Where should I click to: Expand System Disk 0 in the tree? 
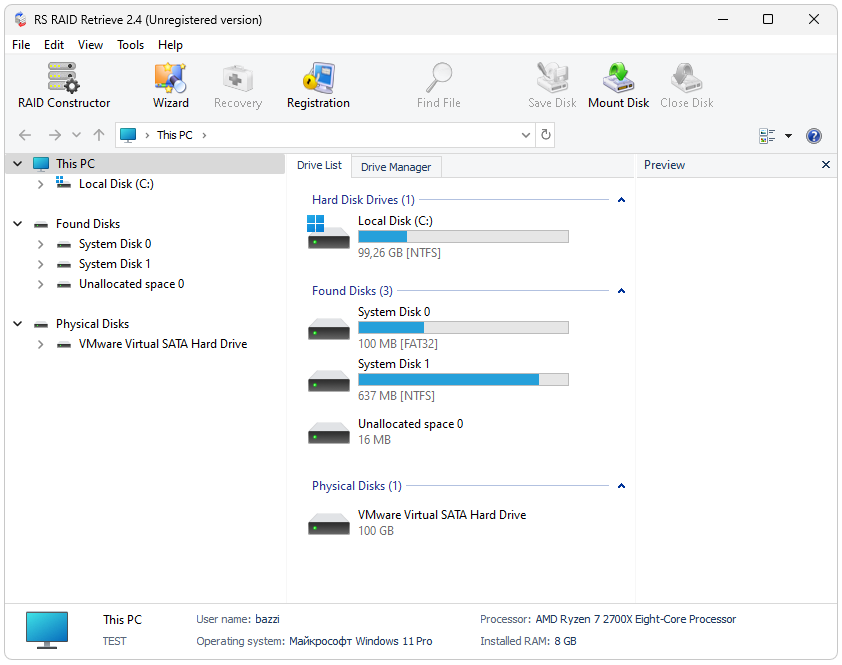[40, 244]
